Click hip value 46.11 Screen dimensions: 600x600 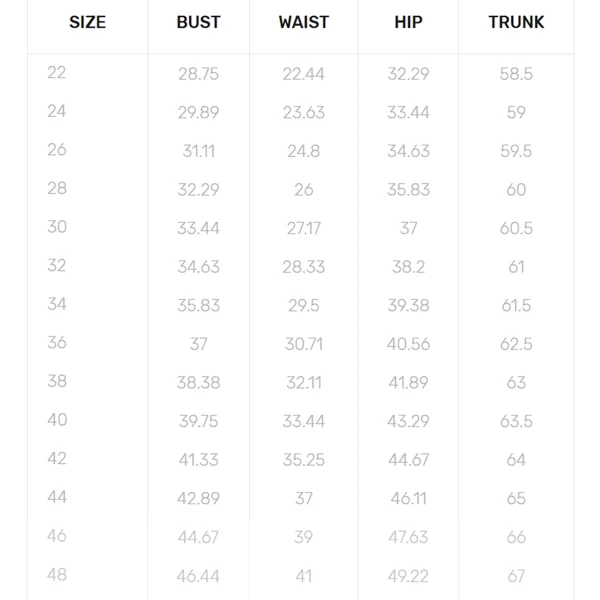[x=408, y=499]
